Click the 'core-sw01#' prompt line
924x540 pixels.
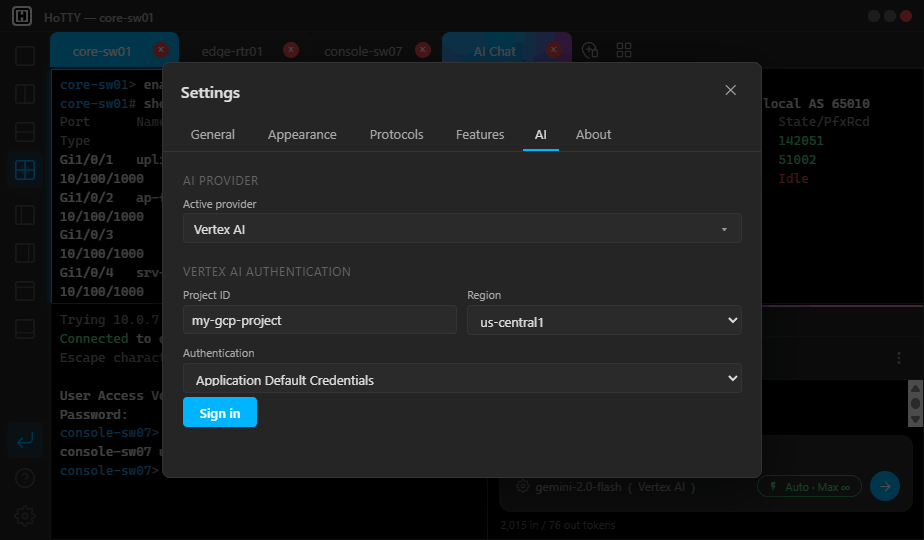(98, 103)
